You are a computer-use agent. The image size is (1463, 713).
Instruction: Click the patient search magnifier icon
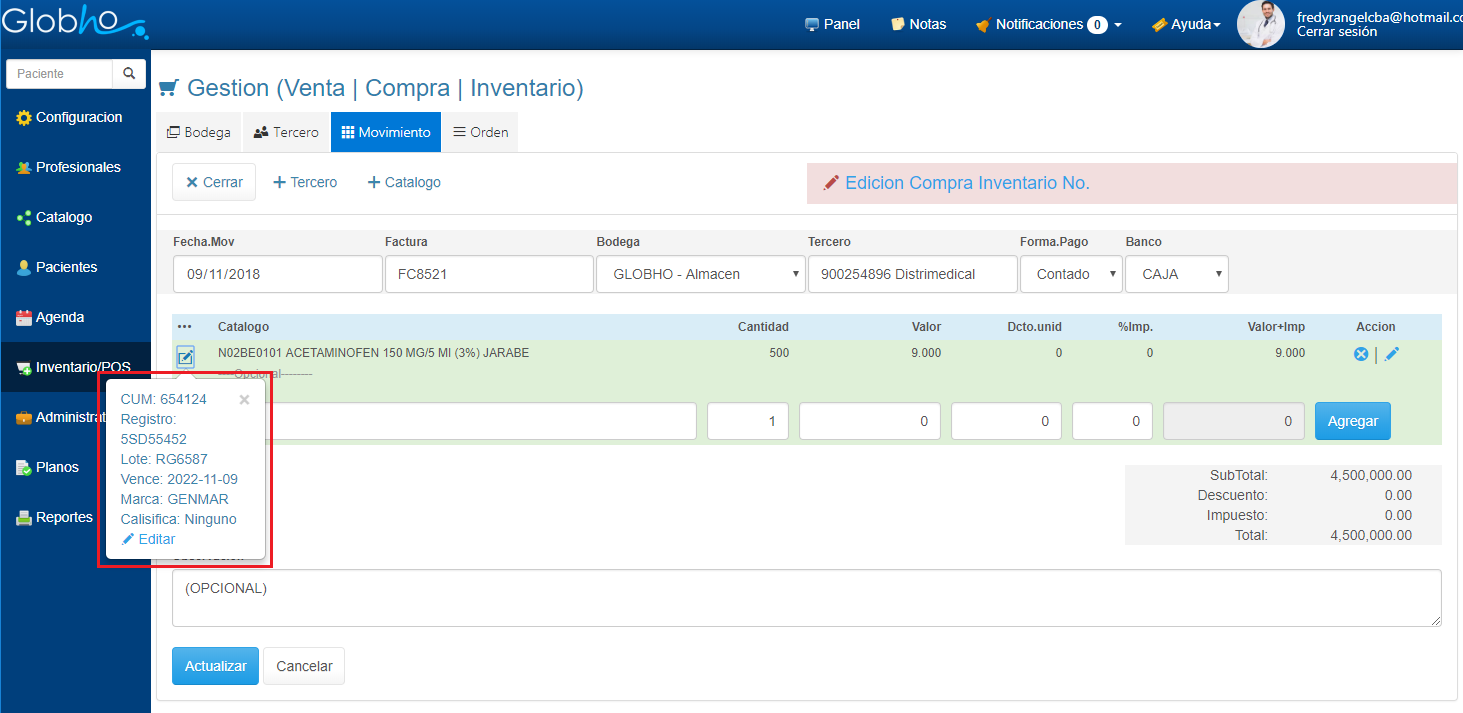(x=129, y=74)
